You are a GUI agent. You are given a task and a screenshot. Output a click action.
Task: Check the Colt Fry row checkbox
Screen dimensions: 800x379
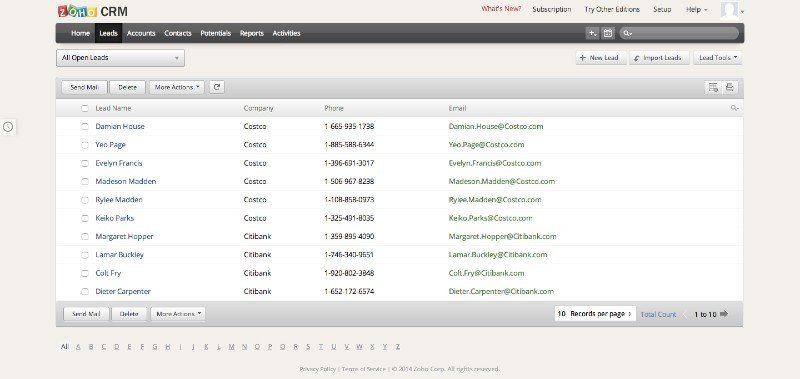pyautogui.click(x=85, y=273)
